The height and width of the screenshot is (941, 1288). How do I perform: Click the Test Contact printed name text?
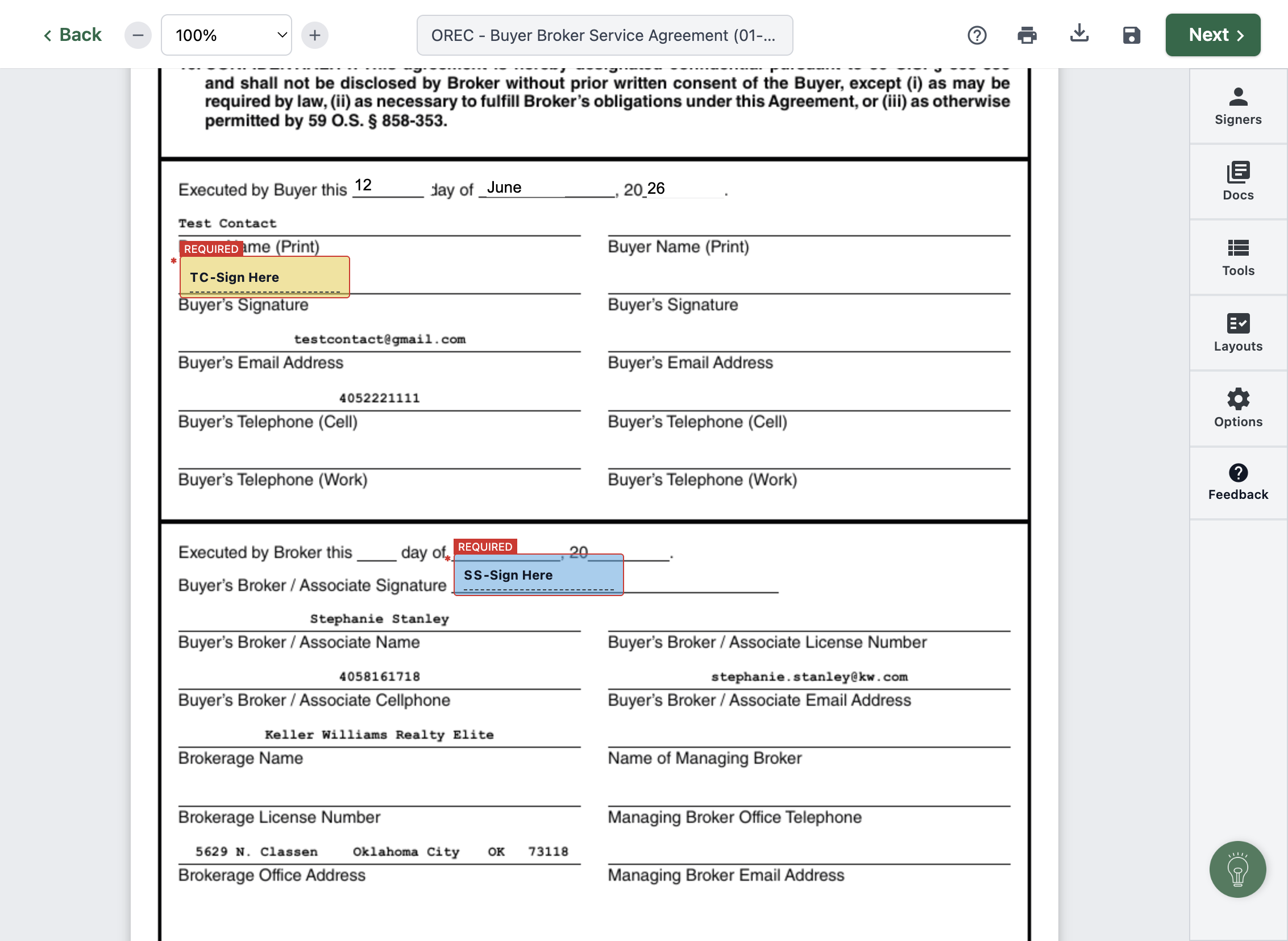coord(227,223)
